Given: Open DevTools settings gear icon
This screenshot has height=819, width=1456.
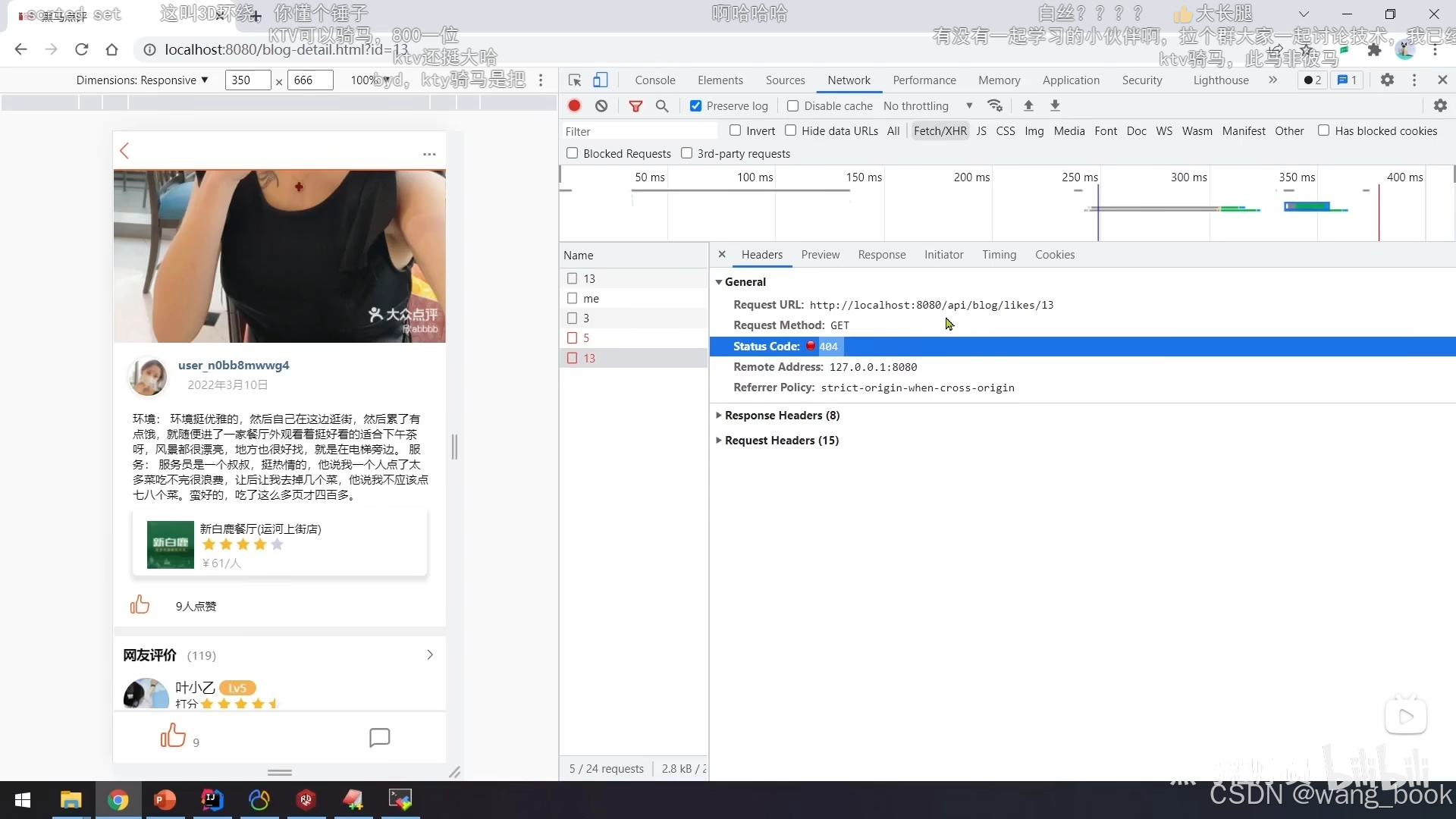Looking at the screenshot, I should pyautogui.click(x=1387, y=80).
